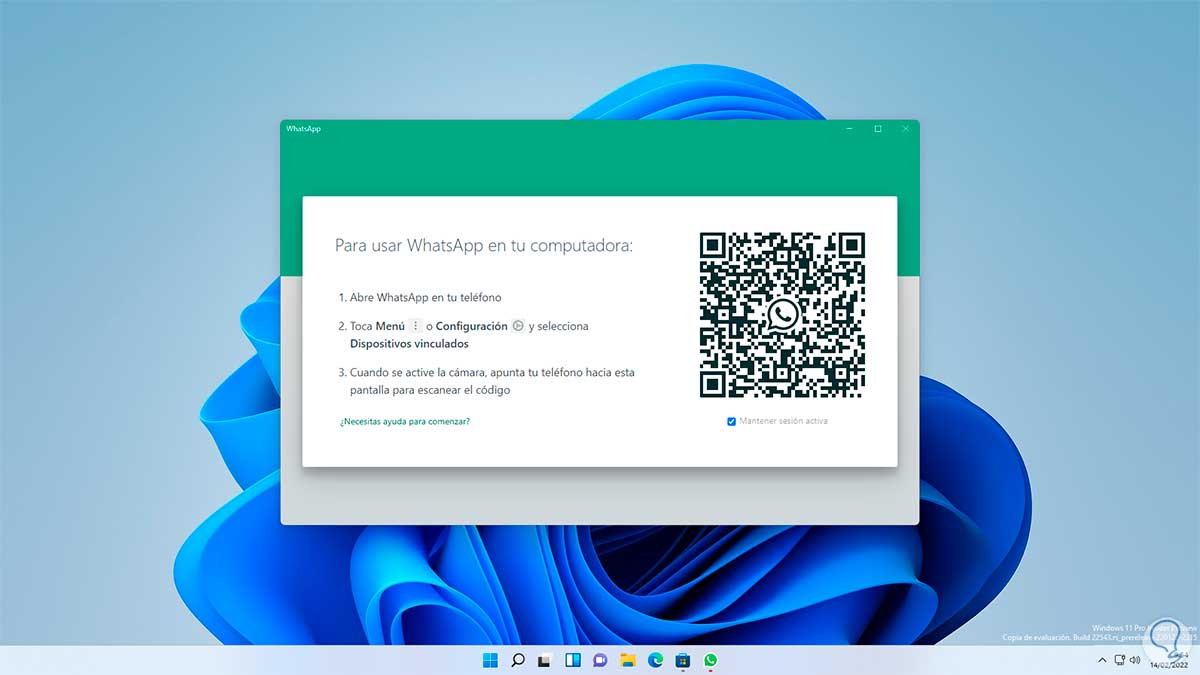
Task: Click 'Abre WhatsApp en tu teléfono' step text
Action: [426, 298]
